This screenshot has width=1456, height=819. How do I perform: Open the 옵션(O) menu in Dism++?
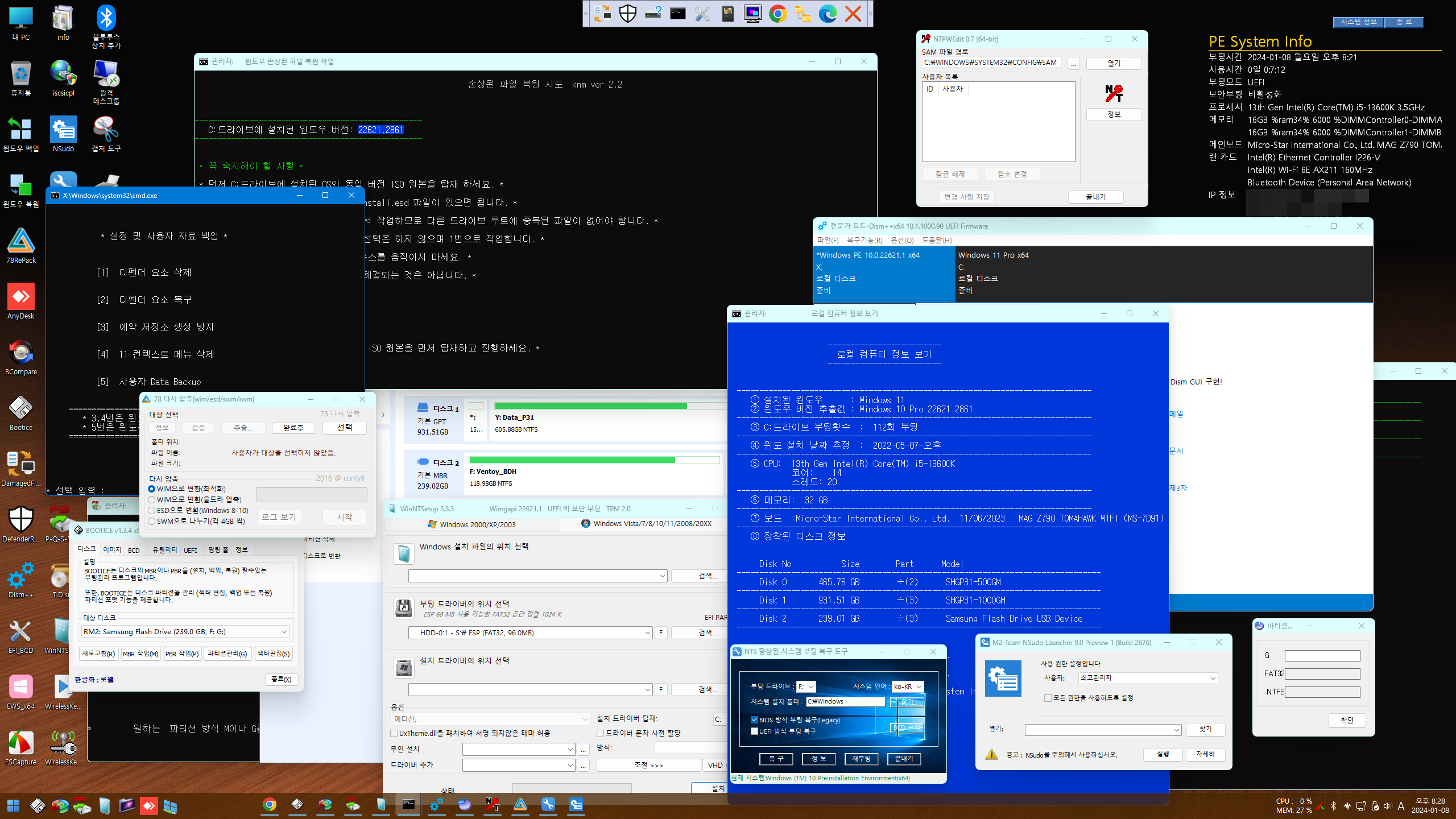click(x=902, y=241)
